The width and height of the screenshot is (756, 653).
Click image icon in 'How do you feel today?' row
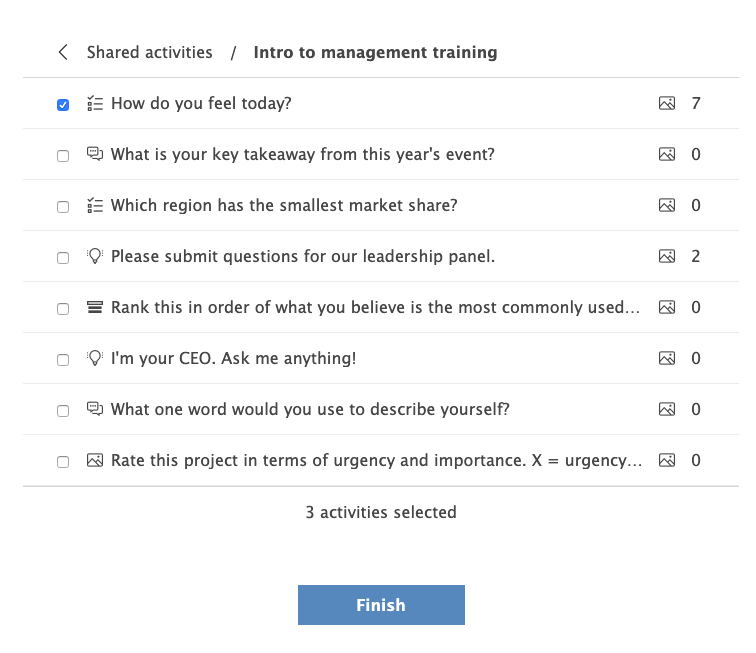[x=667, y=103]
